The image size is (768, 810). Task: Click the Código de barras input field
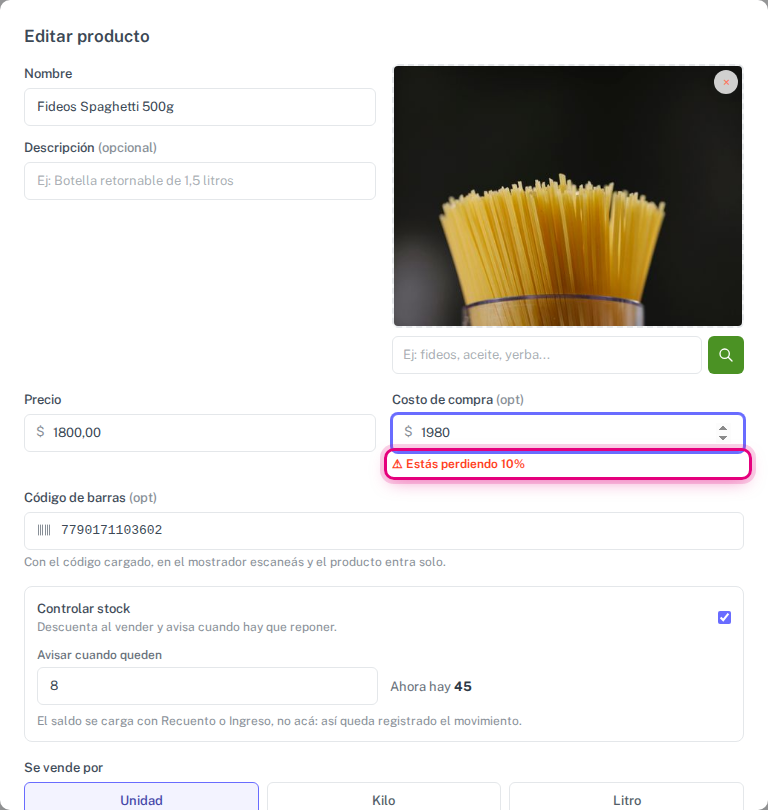(x=384, y=531)
